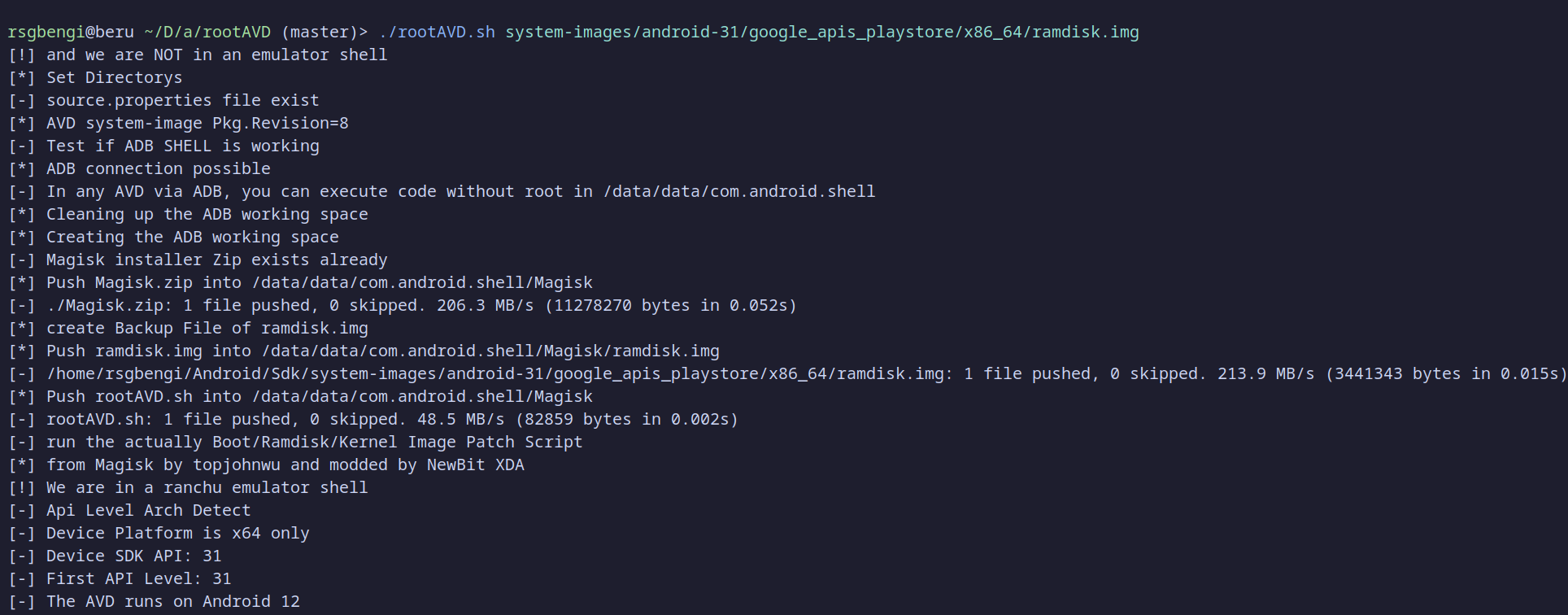The height and width of the screenshot is (615, 1568).
Task: Click the "The AVD runs on Android 12" line
Action: pyautogui.click(x=172, y=602)
